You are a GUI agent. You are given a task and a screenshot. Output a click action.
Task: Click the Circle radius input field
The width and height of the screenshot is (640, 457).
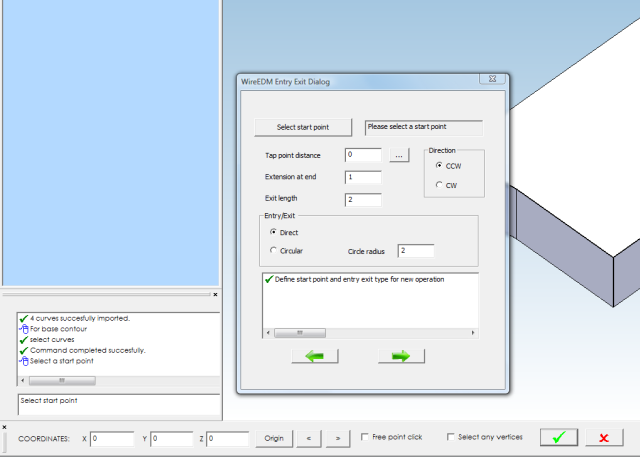(x=416, y=251)
